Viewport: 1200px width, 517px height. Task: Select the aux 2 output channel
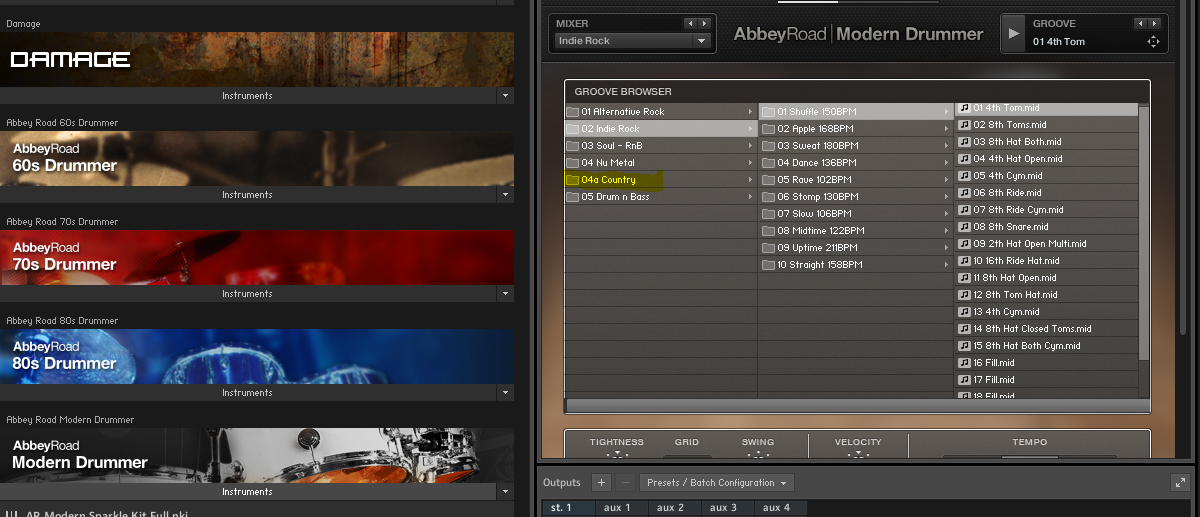click(671, 508)
